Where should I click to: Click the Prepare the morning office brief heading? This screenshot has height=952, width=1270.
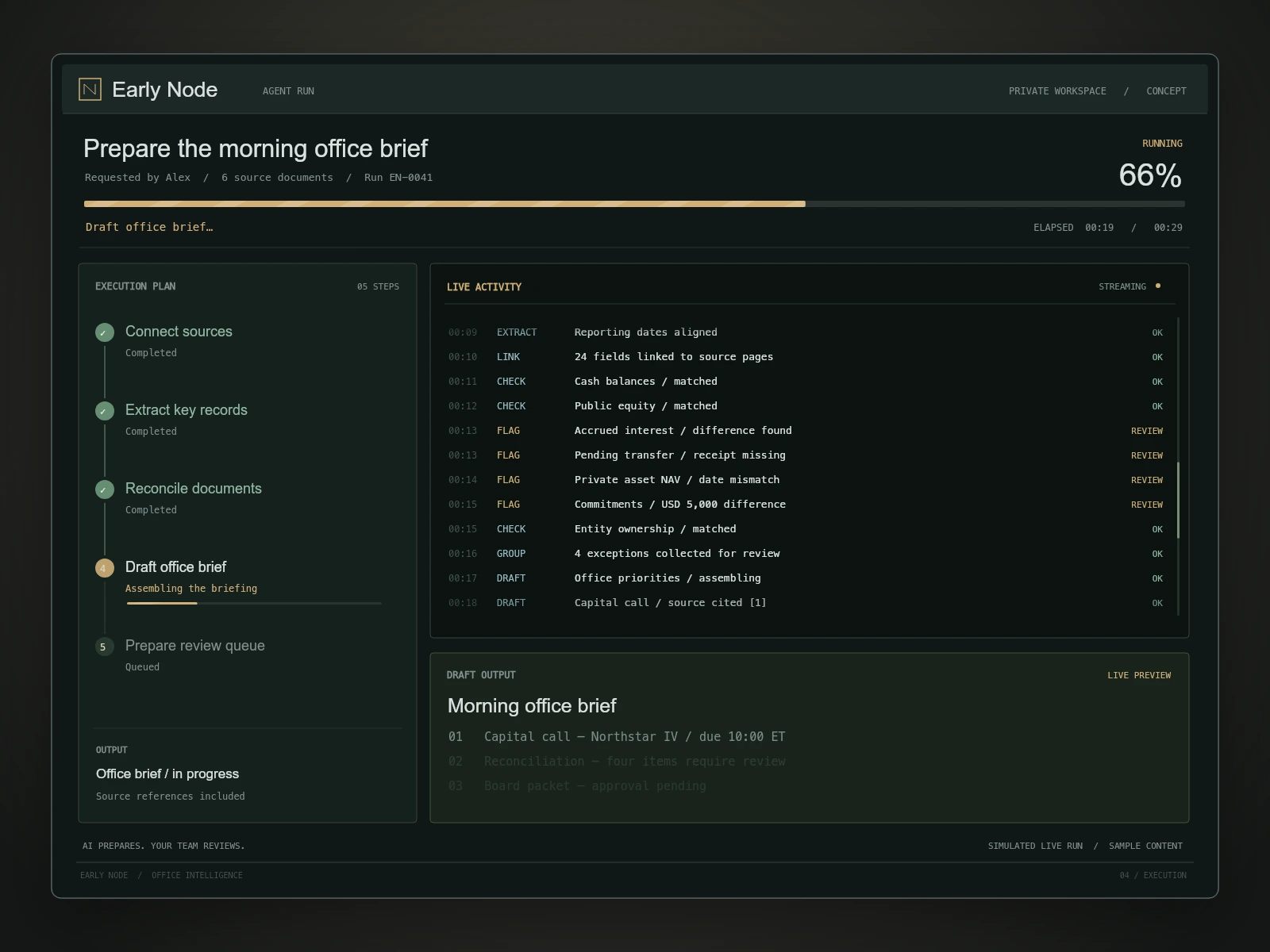pyautogui.click(x=256, y=148)
